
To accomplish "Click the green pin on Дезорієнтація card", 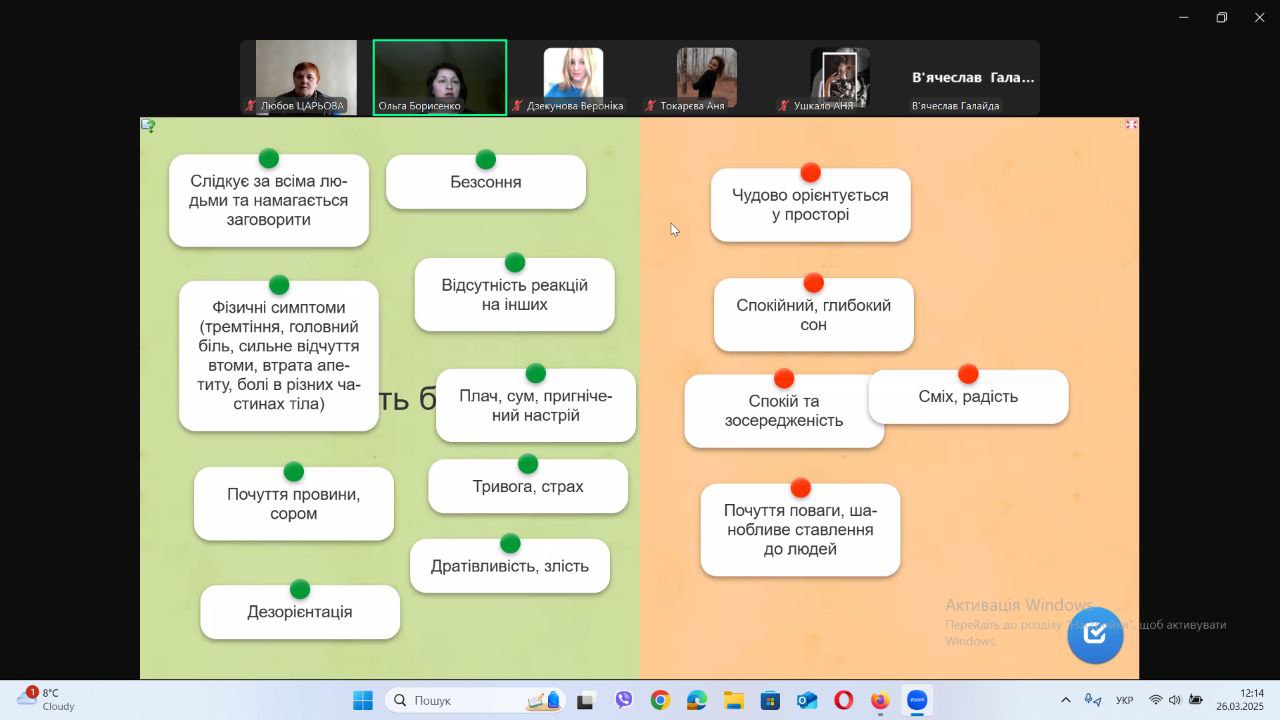I will 300,590.
